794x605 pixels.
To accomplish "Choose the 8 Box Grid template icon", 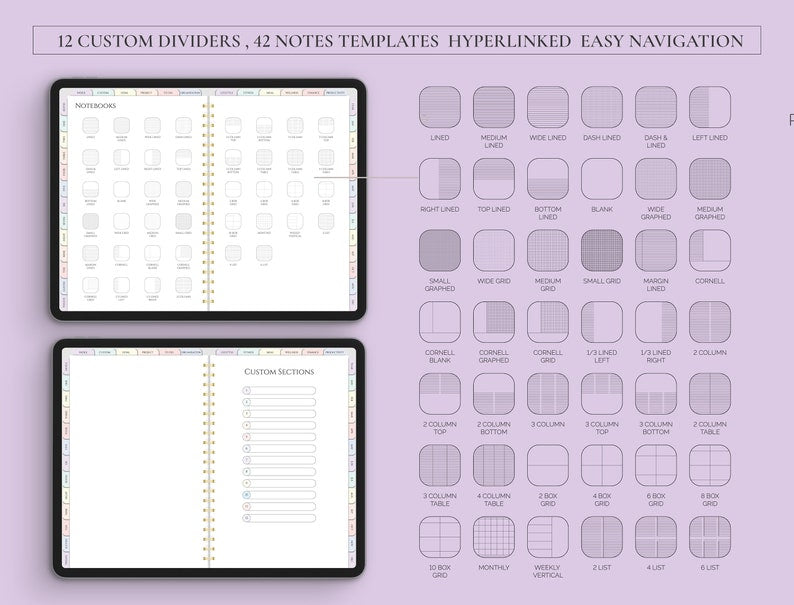I will click(710, 465).
